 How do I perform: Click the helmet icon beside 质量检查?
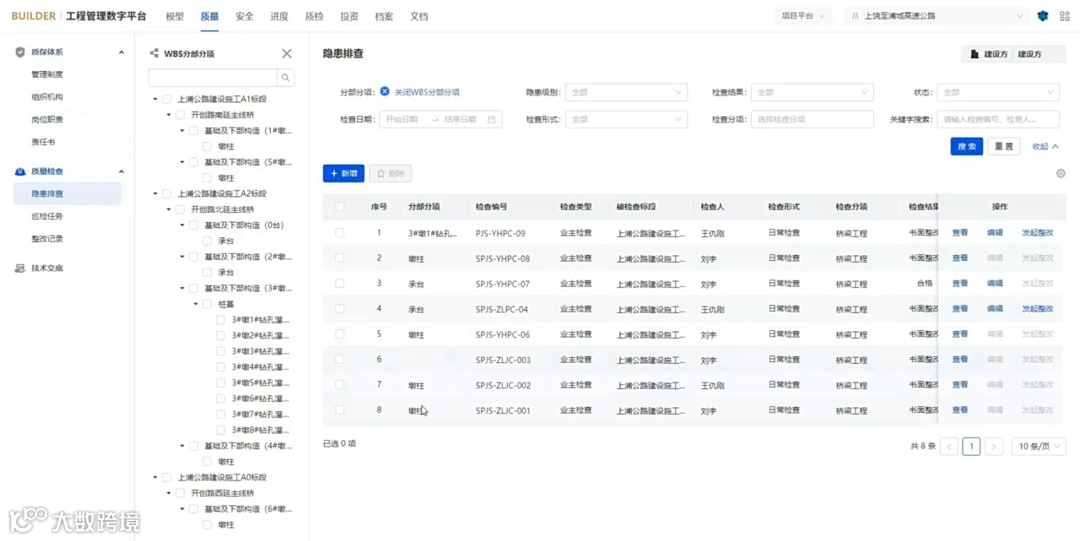pos(20,172)
